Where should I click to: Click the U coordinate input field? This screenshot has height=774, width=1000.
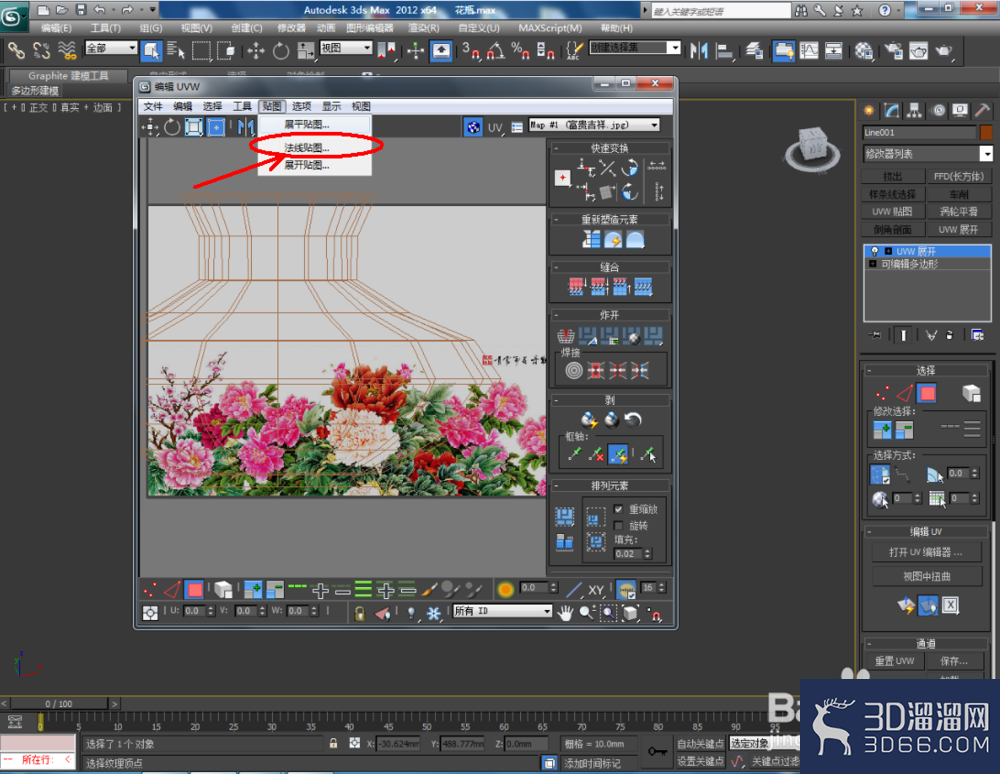pos(193,611)
